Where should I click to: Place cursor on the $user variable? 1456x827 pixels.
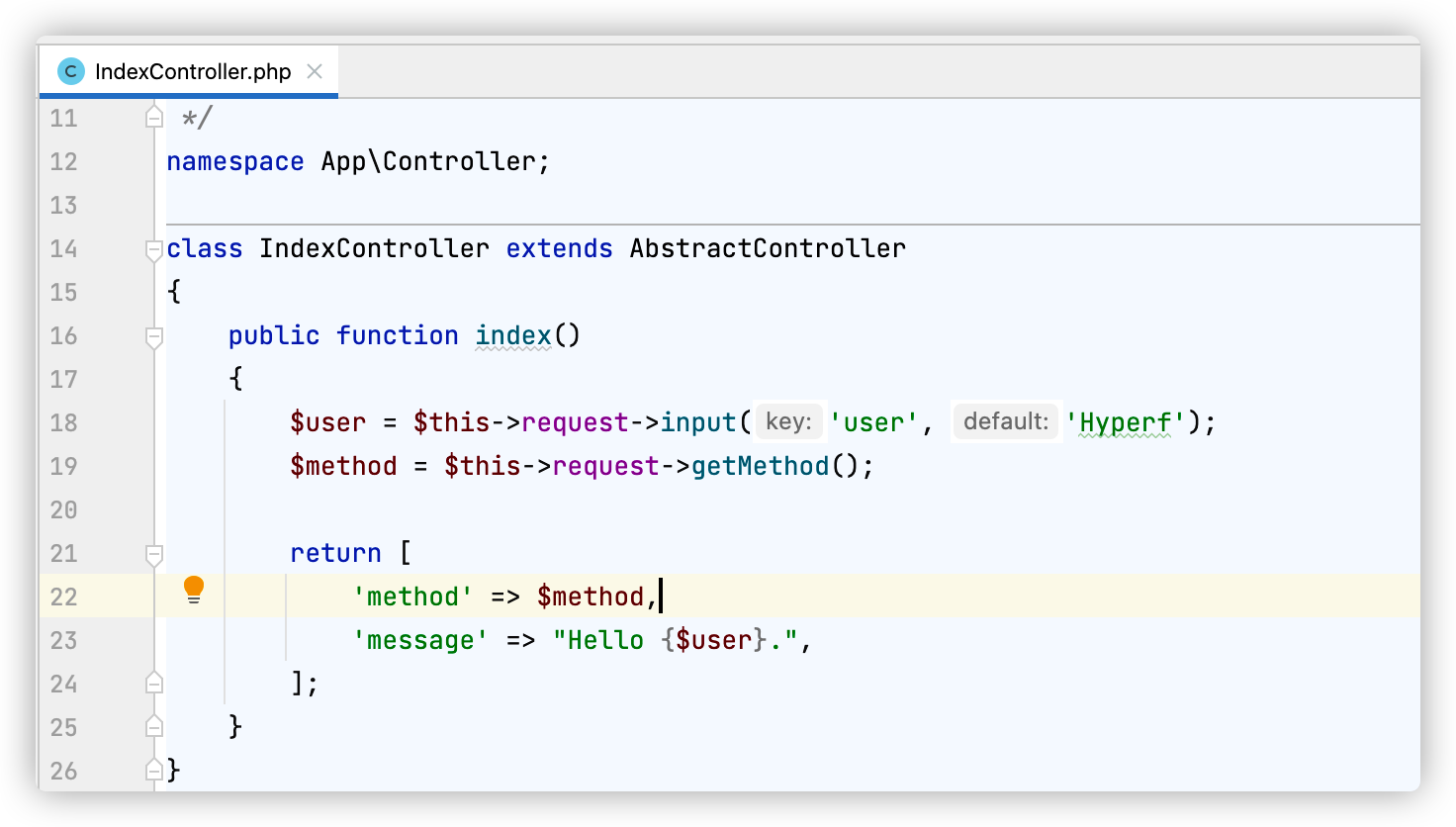329,422
